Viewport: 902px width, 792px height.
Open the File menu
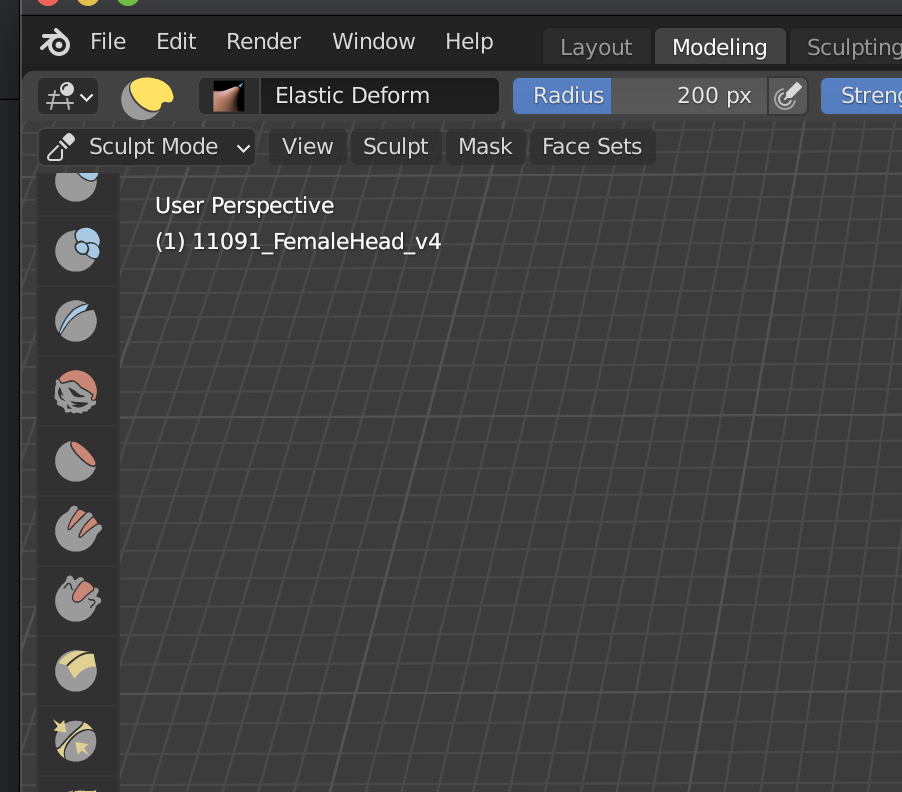pyautogui.click(x=108, y=42)
